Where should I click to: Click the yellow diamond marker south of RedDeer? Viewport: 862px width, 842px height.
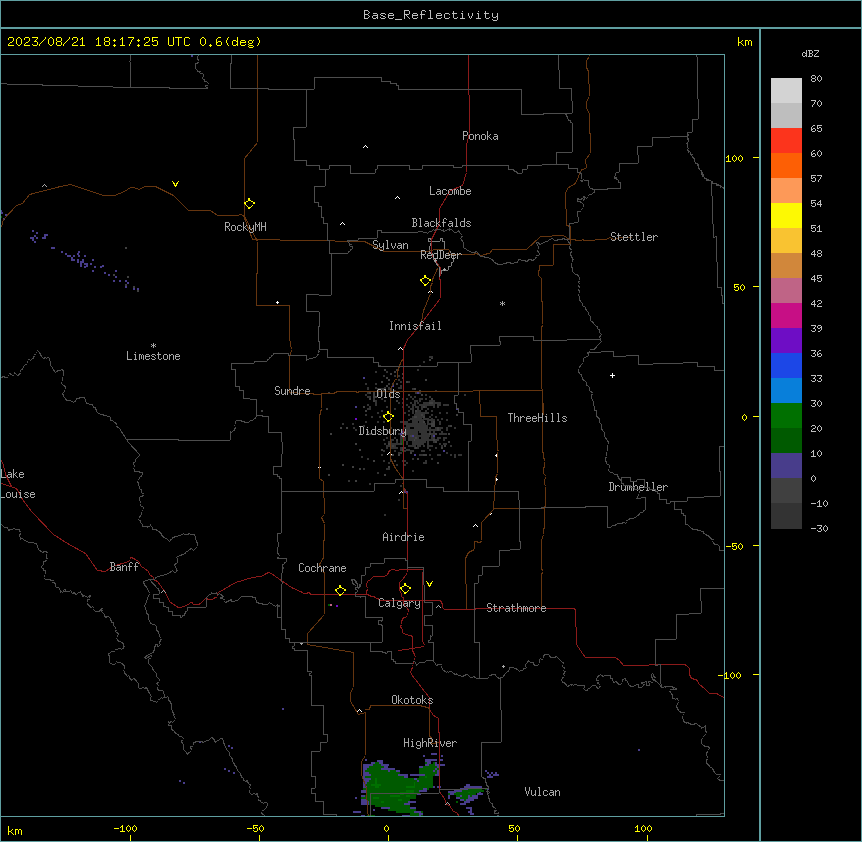tap(426, 280)
